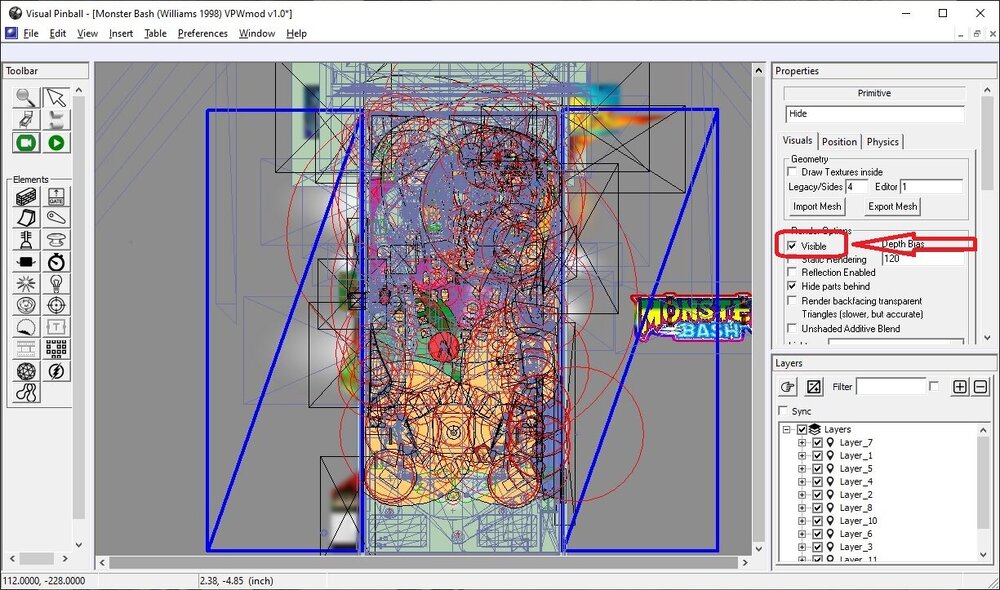Click the layers Filter text field
This screenshot has height=590, width=1000.
point(890,387)
